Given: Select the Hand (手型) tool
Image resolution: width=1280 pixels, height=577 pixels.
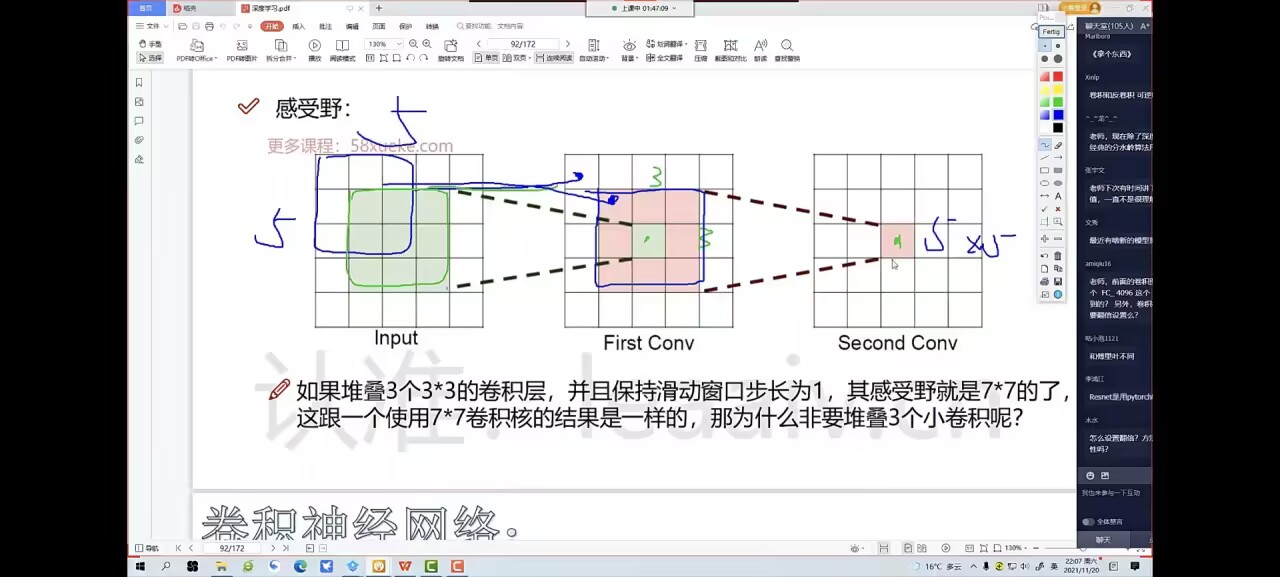Looking at the screenshot, I should pyautogui.click(x=149, y=44).
